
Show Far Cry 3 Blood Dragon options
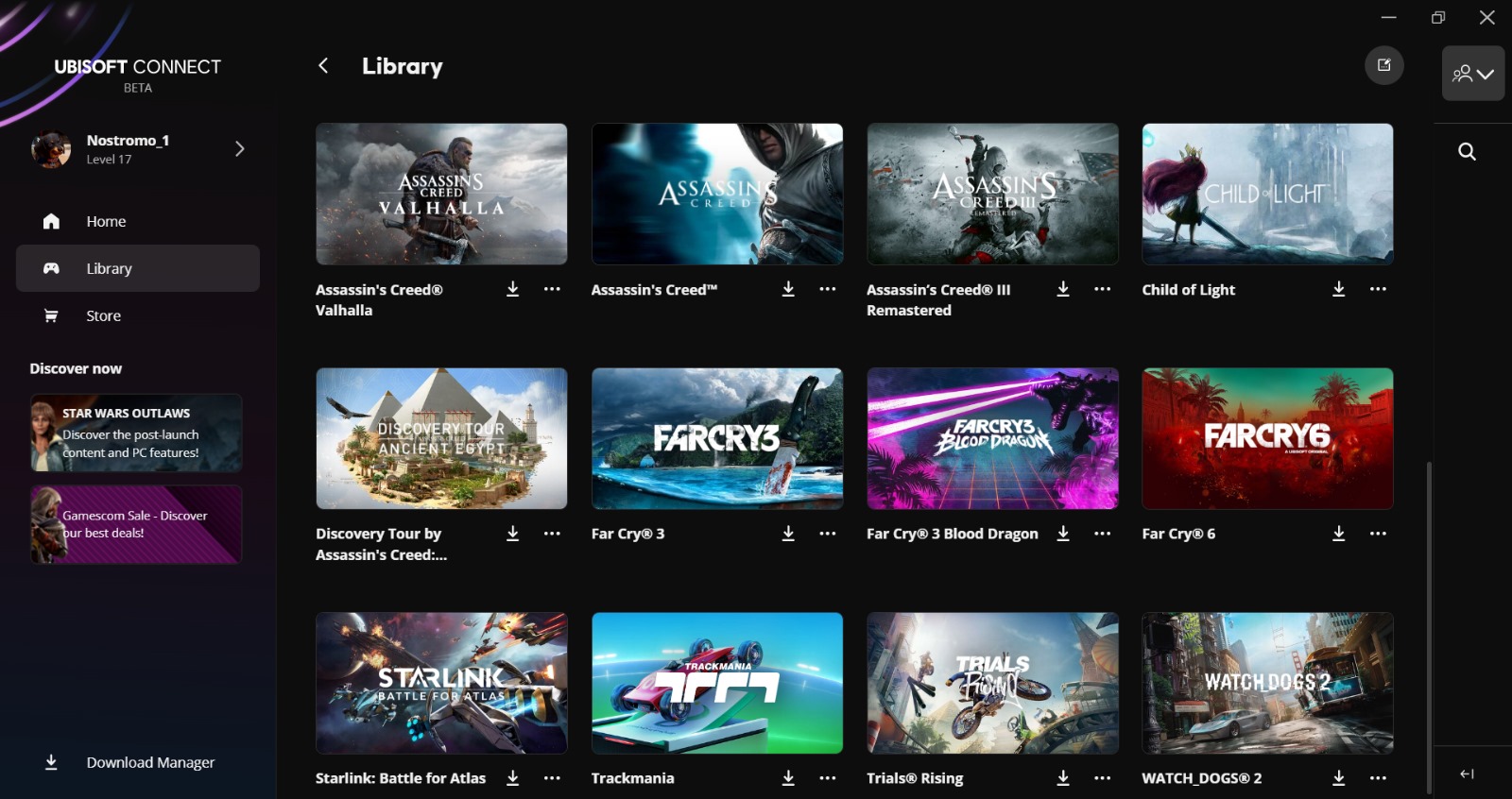tap(1103, 534)
